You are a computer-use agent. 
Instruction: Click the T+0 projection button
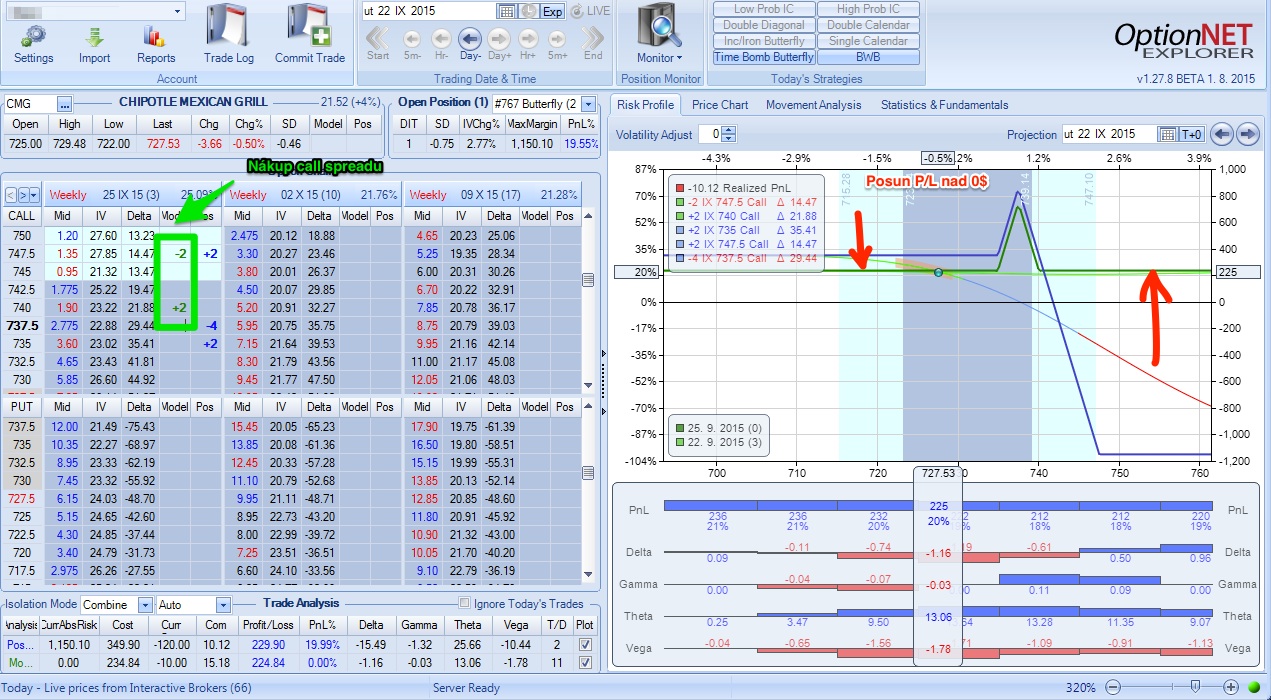coord(1192,134)
